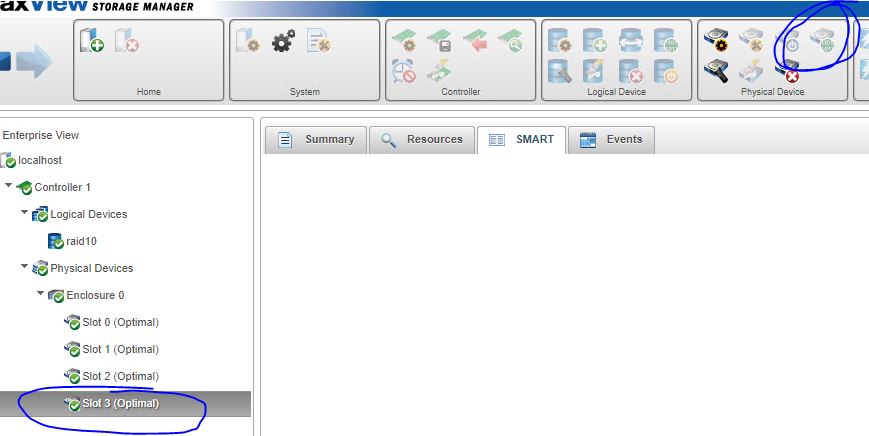869x436 pixels.
Task: Switch to the Summary tab
Action: (316, 140)
